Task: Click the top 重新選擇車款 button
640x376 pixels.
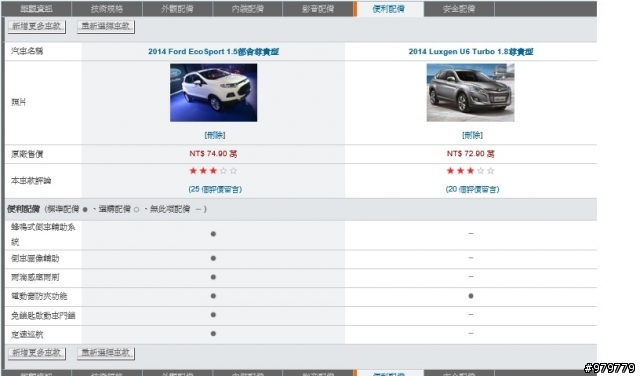Action: 106,26
